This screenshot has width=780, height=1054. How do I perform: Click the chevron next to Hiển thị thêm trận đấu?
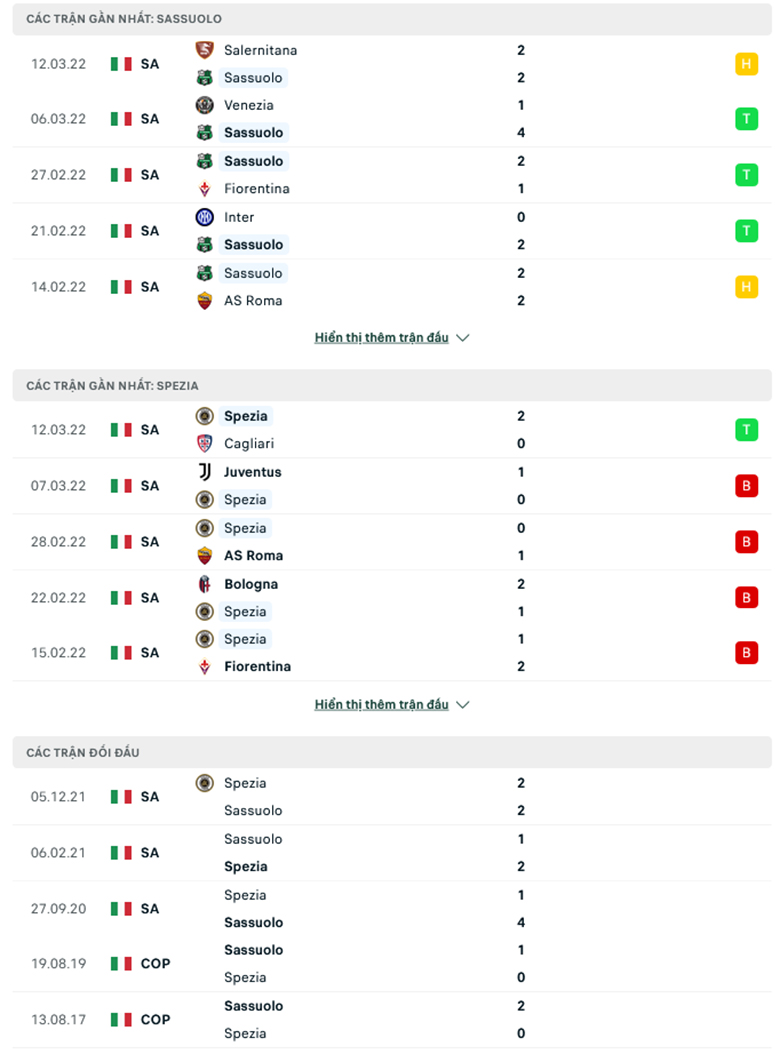tap(462, 337)
